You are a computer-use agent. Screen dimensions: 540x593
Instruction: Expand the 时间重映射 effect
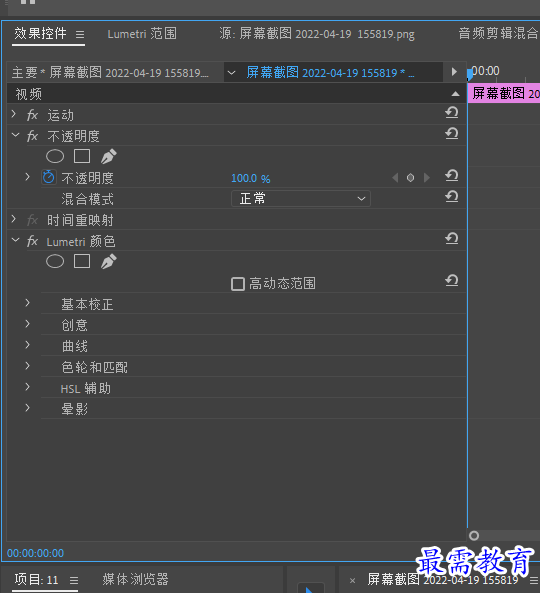coord(14,219)
